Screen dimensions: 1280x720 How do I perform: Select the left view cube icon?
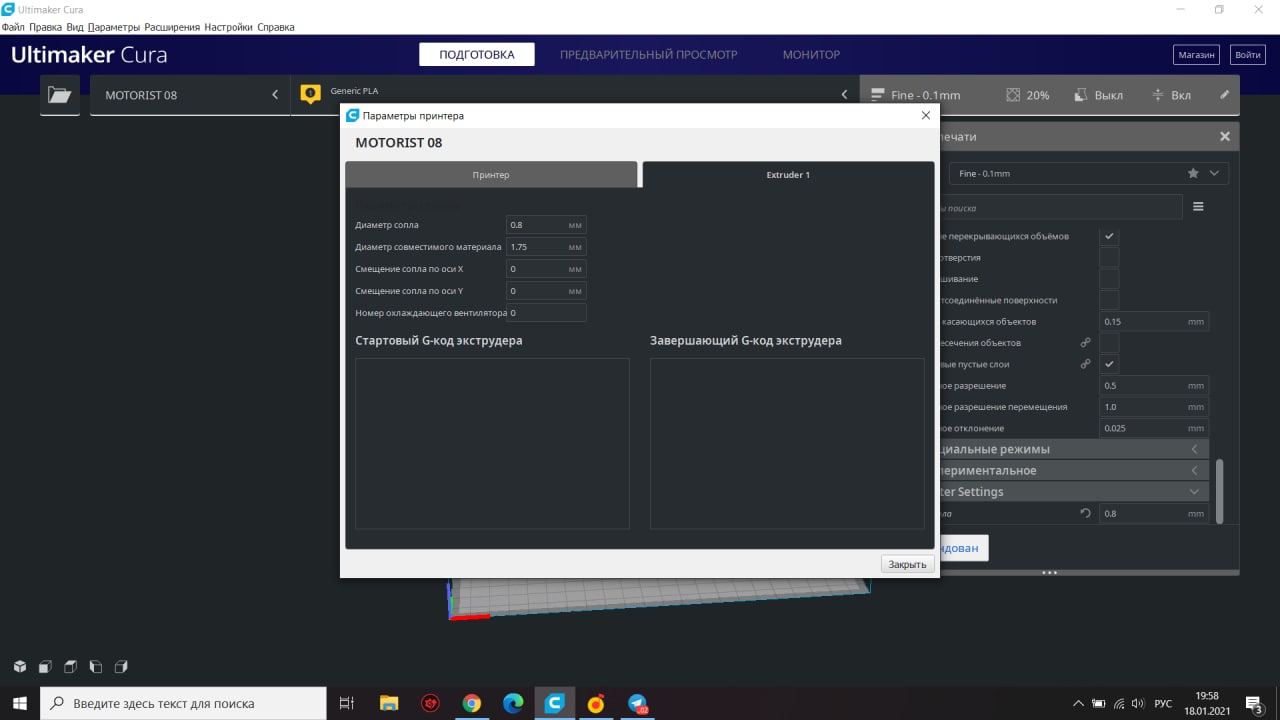[x=95, y=667]
